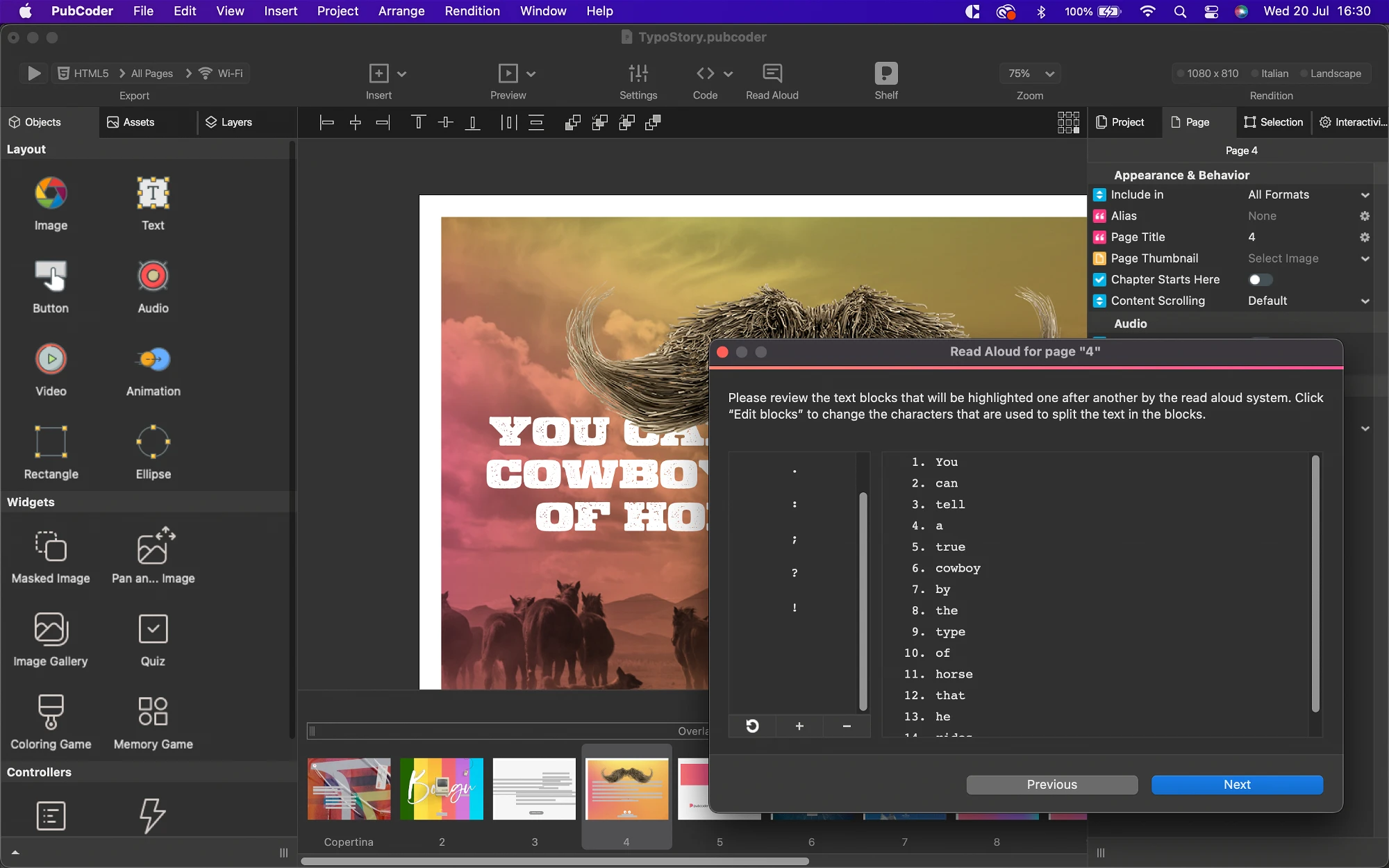1389x868 pixels.
Task: Toggle the Chapter Starts Here checkbox icon
Action: [1099, 280]
